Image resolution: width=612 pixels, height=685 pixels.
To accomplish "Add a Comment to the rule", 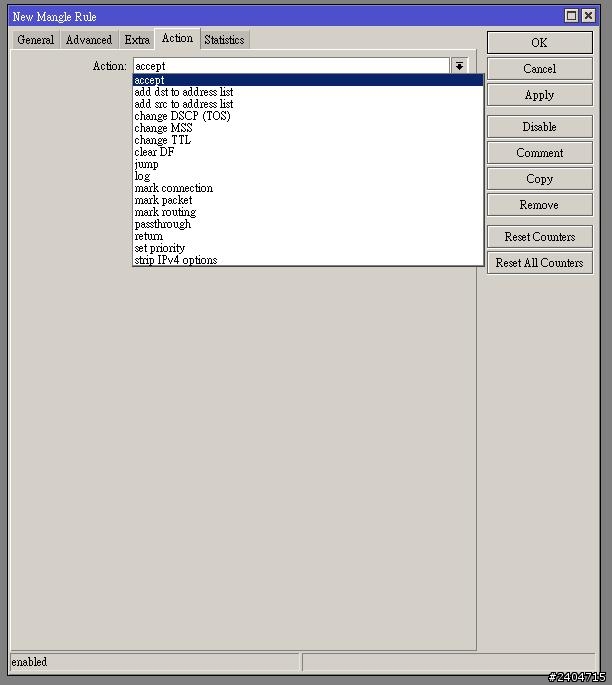I will point(539,153).
